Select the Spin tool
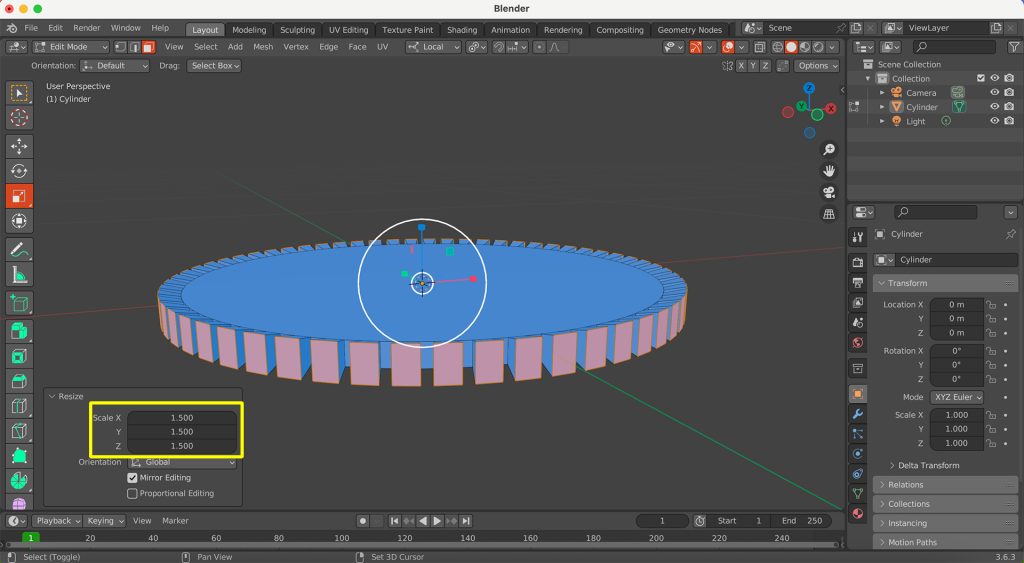 point(19,481)
